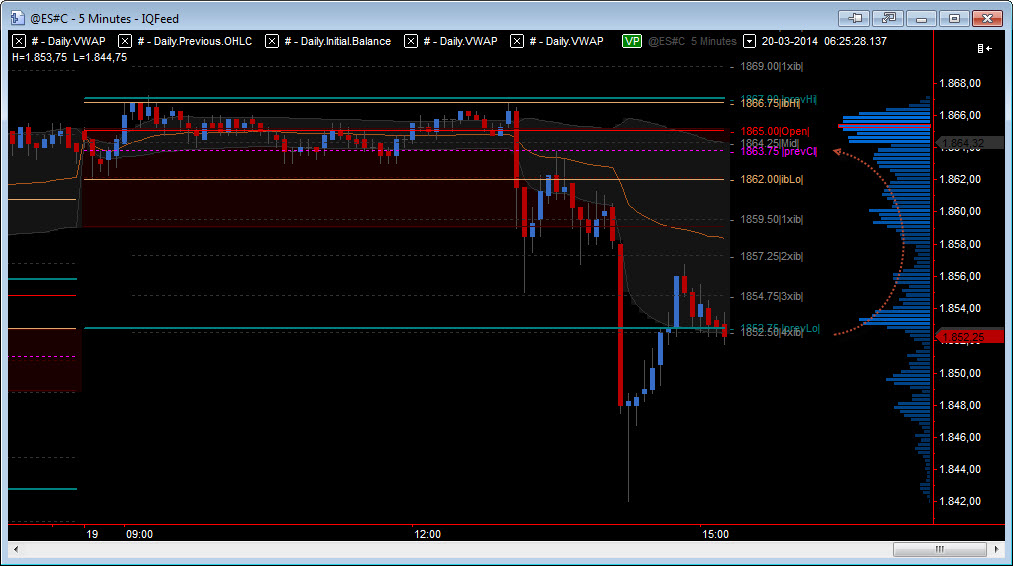
Task: Click the 1.848,00 price axis value
Action: (x=959, y=405)
